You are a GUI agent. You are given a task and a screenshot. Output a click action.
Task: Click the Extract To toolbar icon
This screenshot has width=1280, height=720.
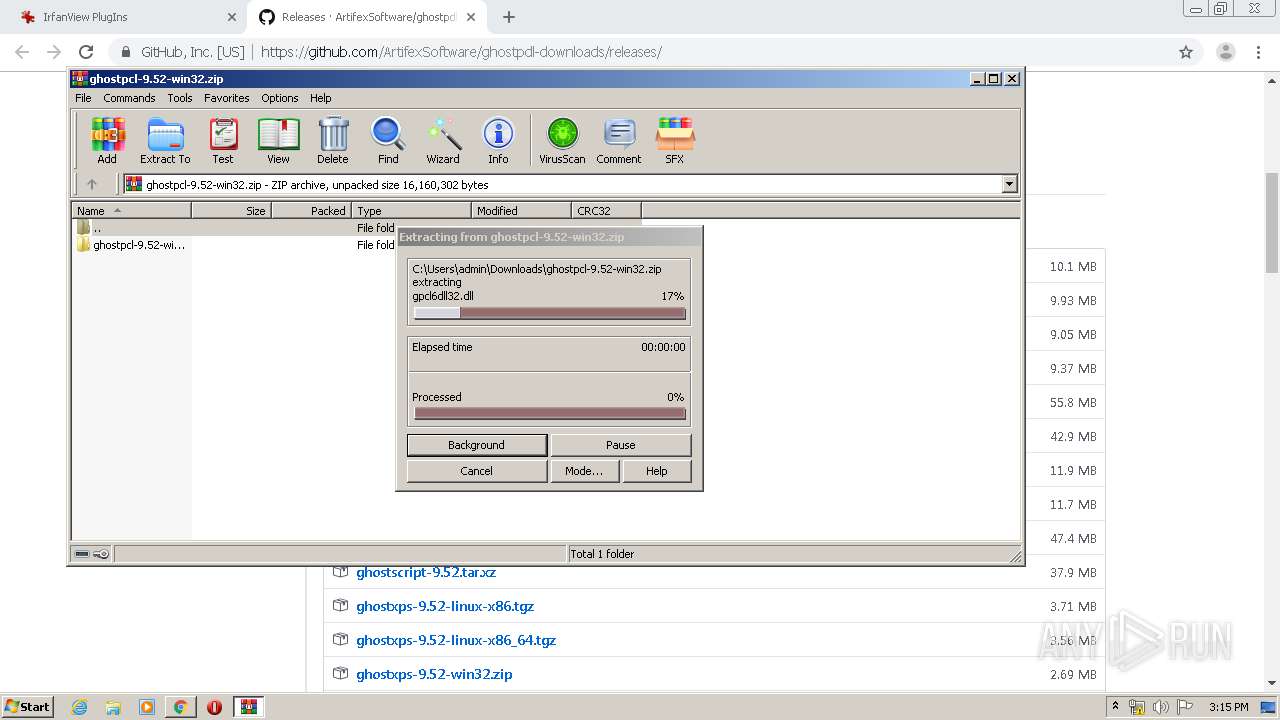(165, 140)
